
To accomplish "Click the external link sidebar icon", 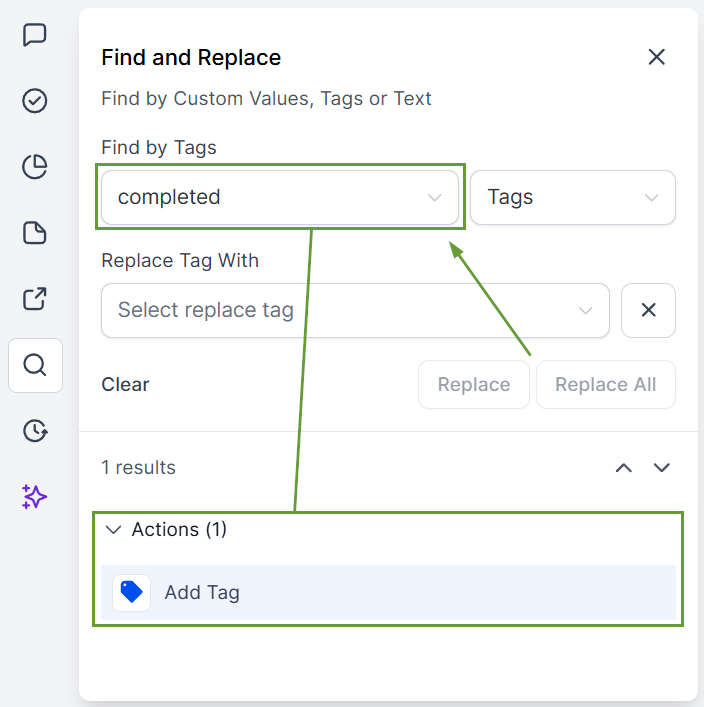I will pyautogui.click(x=35, y=299).
